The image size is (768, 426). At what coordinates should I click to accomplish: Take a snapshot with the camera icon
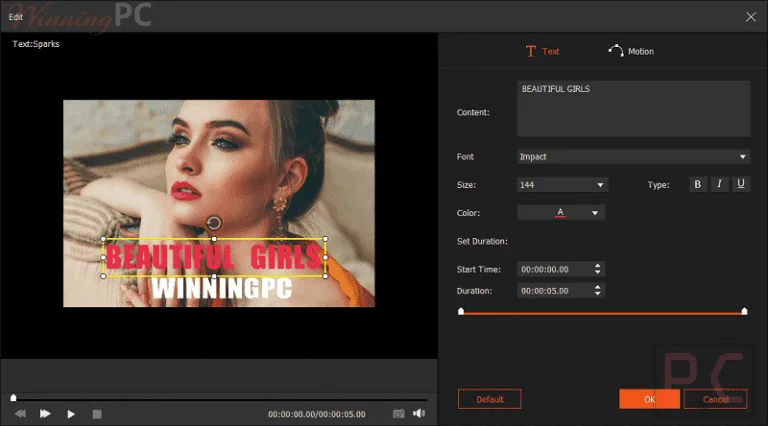click(x=399, y=414)
